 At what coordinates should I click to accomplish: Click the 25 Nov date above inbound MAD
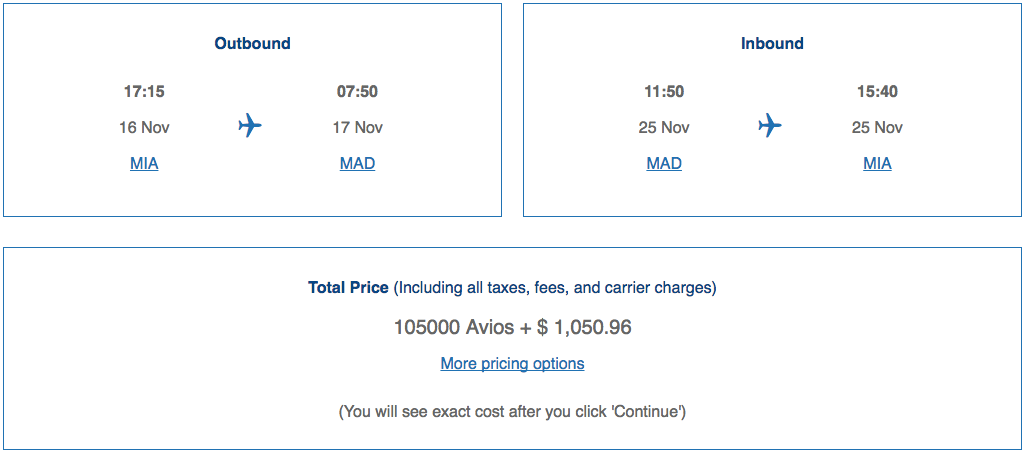point(664,127)
